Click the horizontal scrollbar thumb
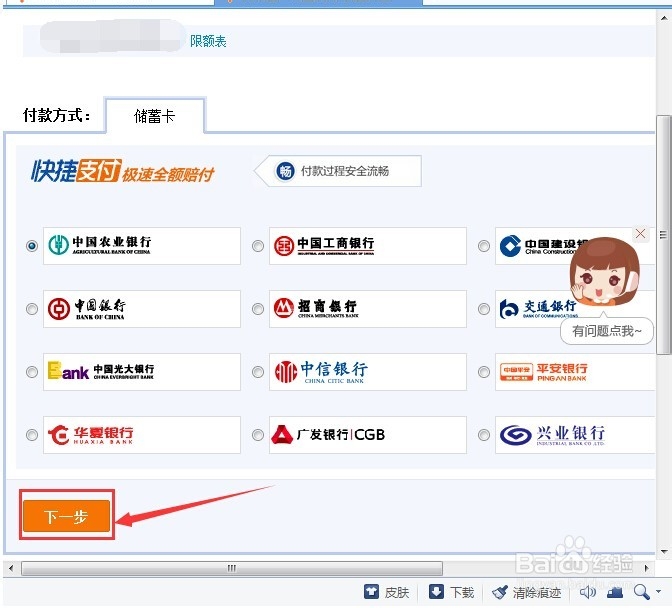This screenshot has width=672, height=608. [232, 568]
